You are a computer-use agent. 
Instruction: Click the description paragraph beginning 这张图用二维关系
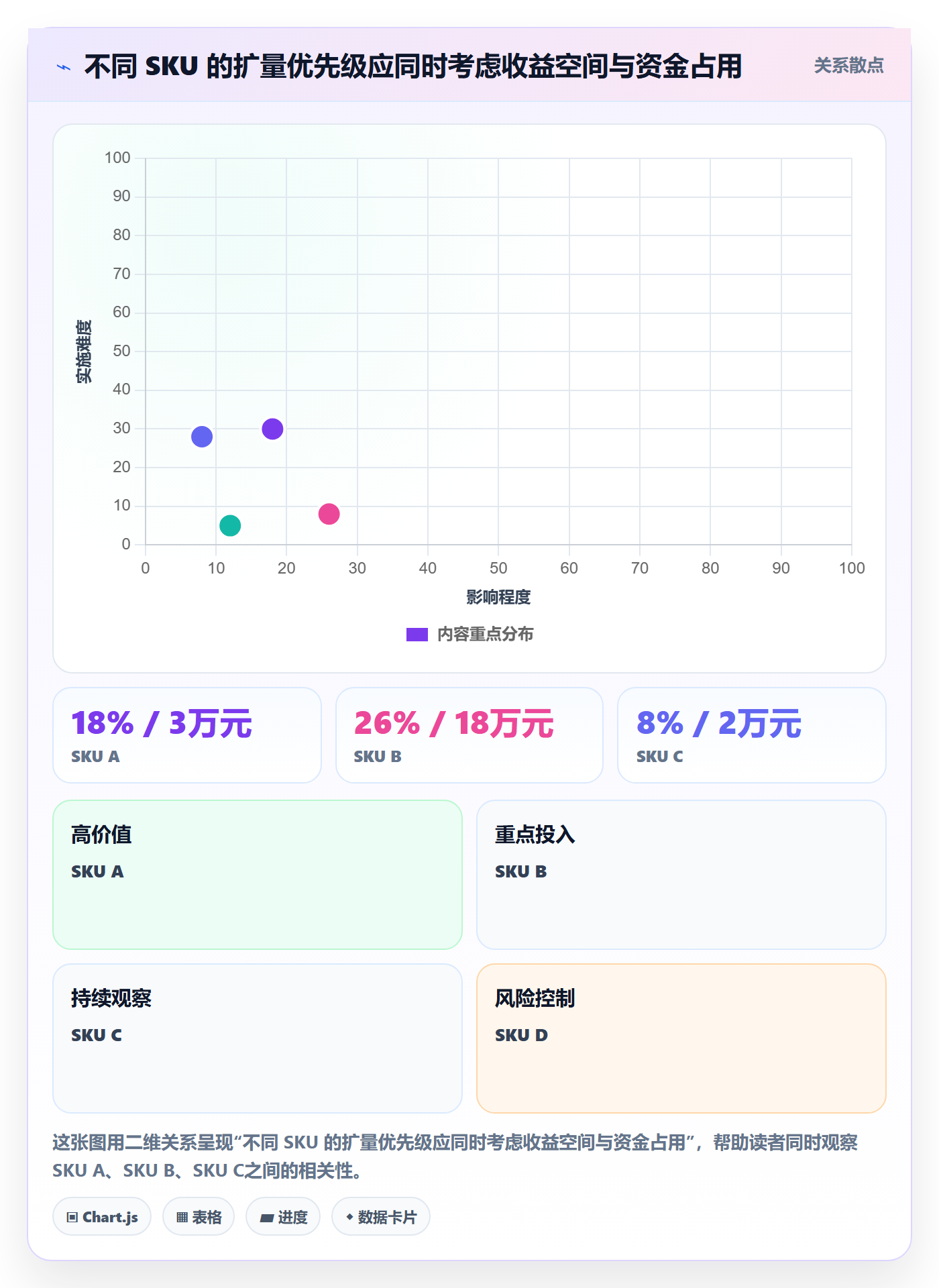pos(456,1156)
